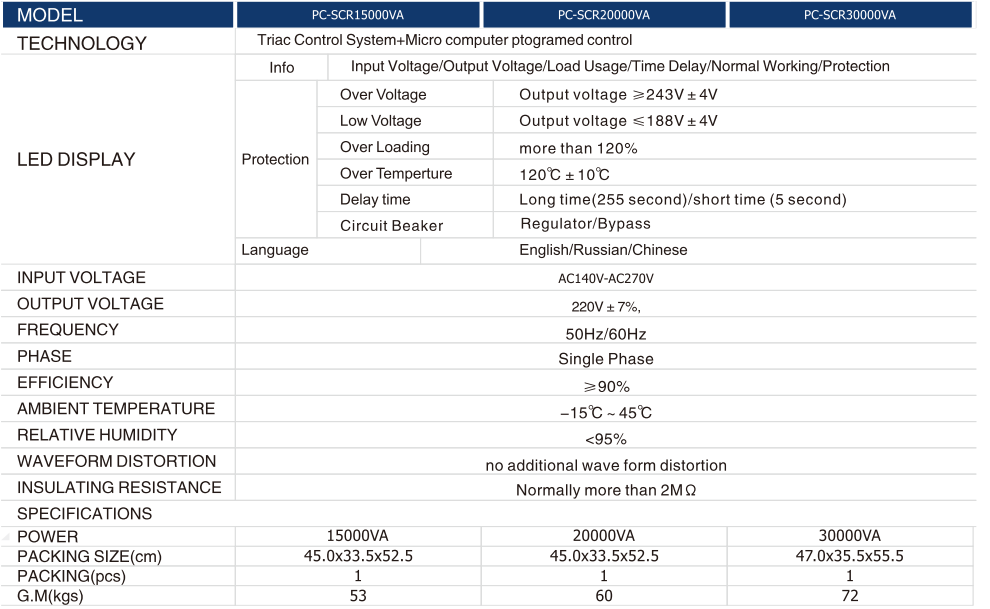Click the AC140V-AC270V input voltage value
990x609 pixels.
[606, 279]
